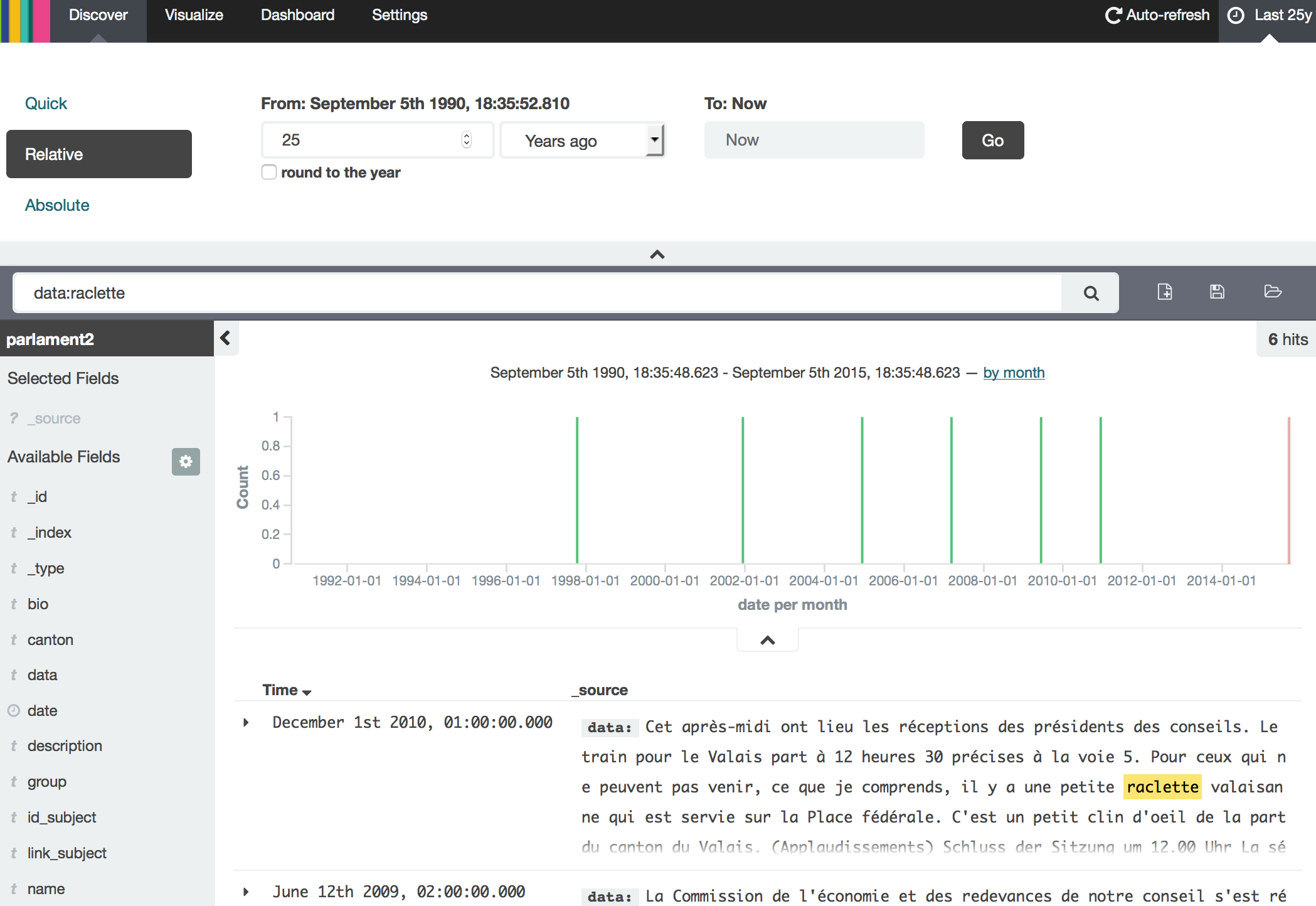
Task: Click the New Search document icon
Action: point(1165,292)
